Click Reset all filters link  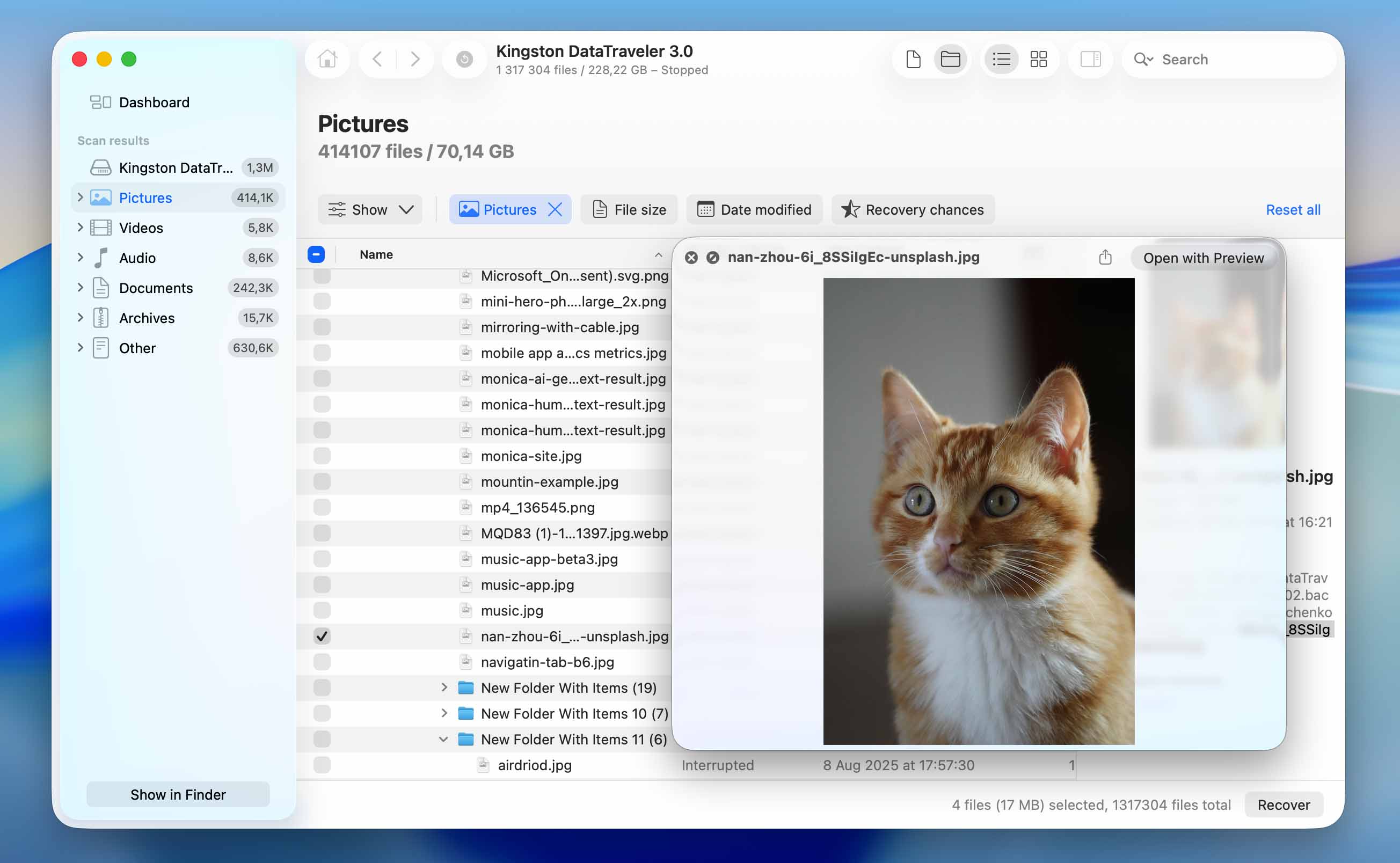[1293, 209]
